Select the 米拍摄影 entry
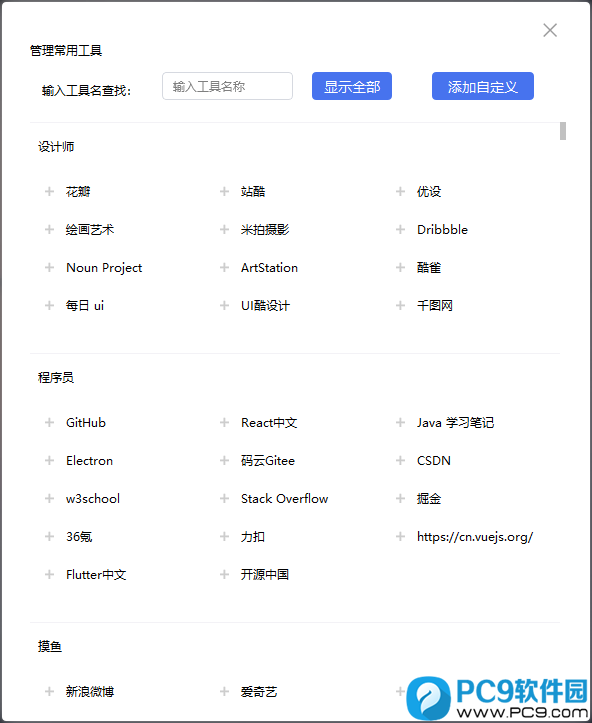Image resolution: width=592 pixels, height=723 pixels. tap(265, 229)
